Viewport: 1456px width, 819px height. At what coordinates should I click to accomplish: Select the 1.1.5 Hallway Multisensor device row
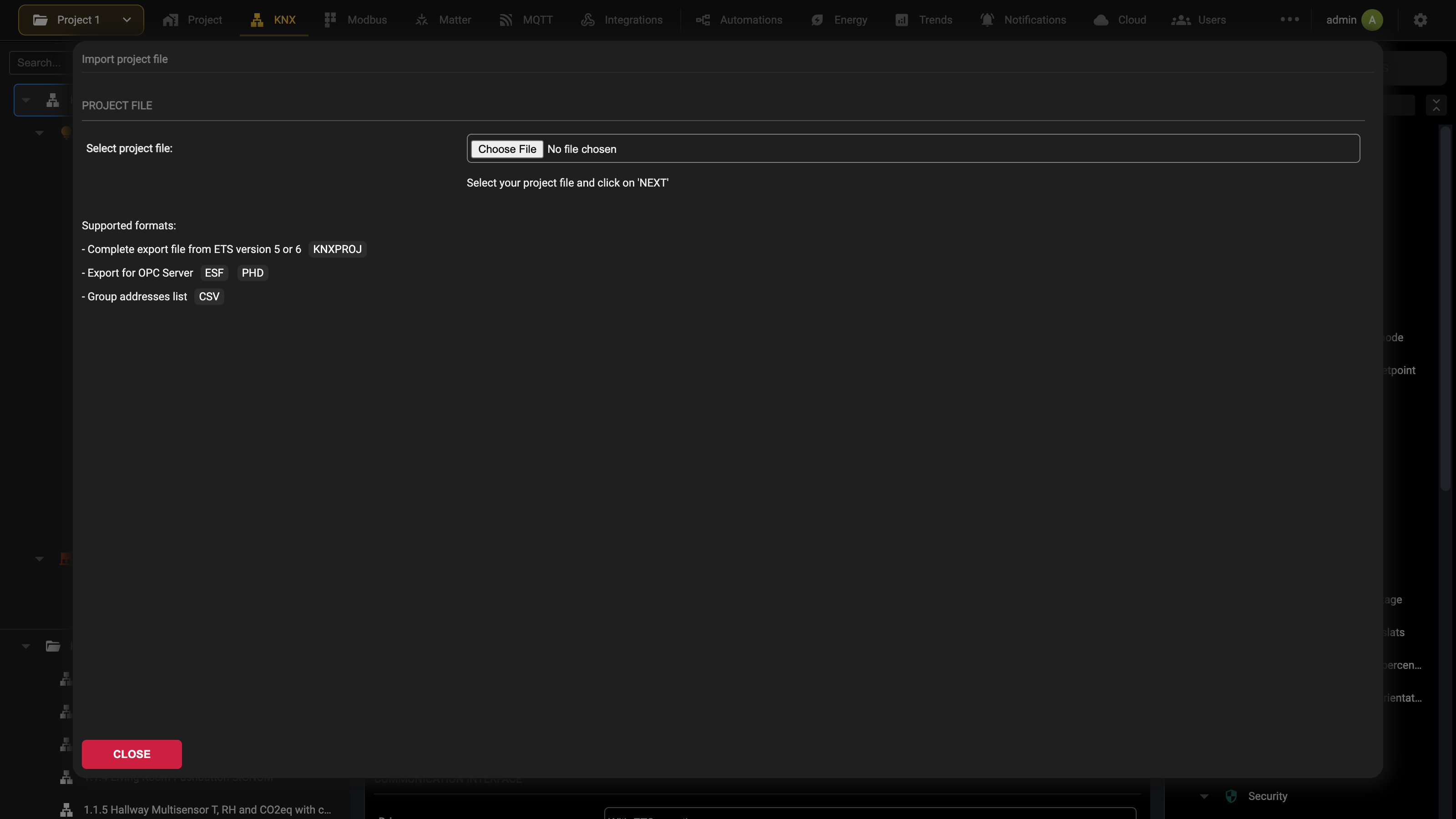(x=195, y=810)
